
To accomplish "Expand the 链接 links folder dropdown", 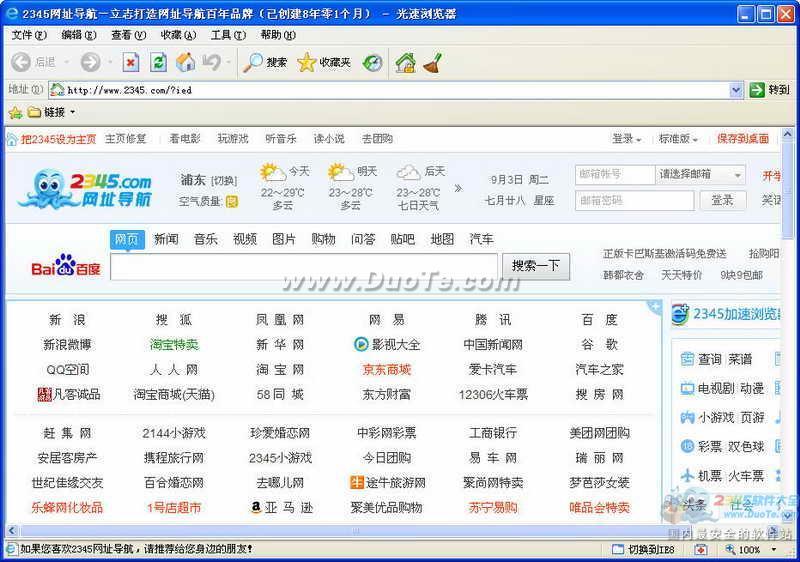I will coord(72,112).
